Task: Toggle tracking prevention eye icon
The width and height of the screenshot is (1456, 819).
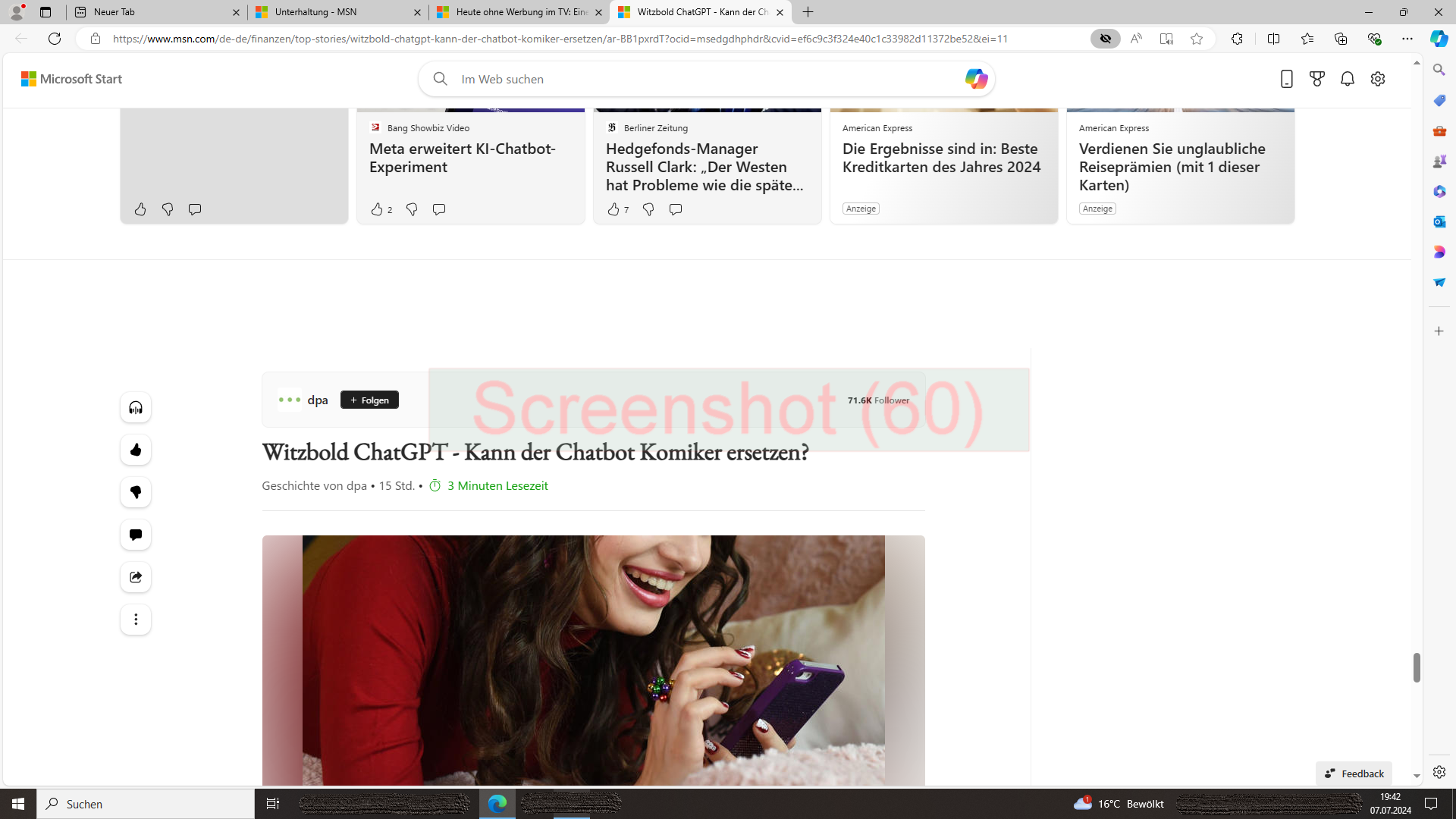Action: click(1106, 39)
